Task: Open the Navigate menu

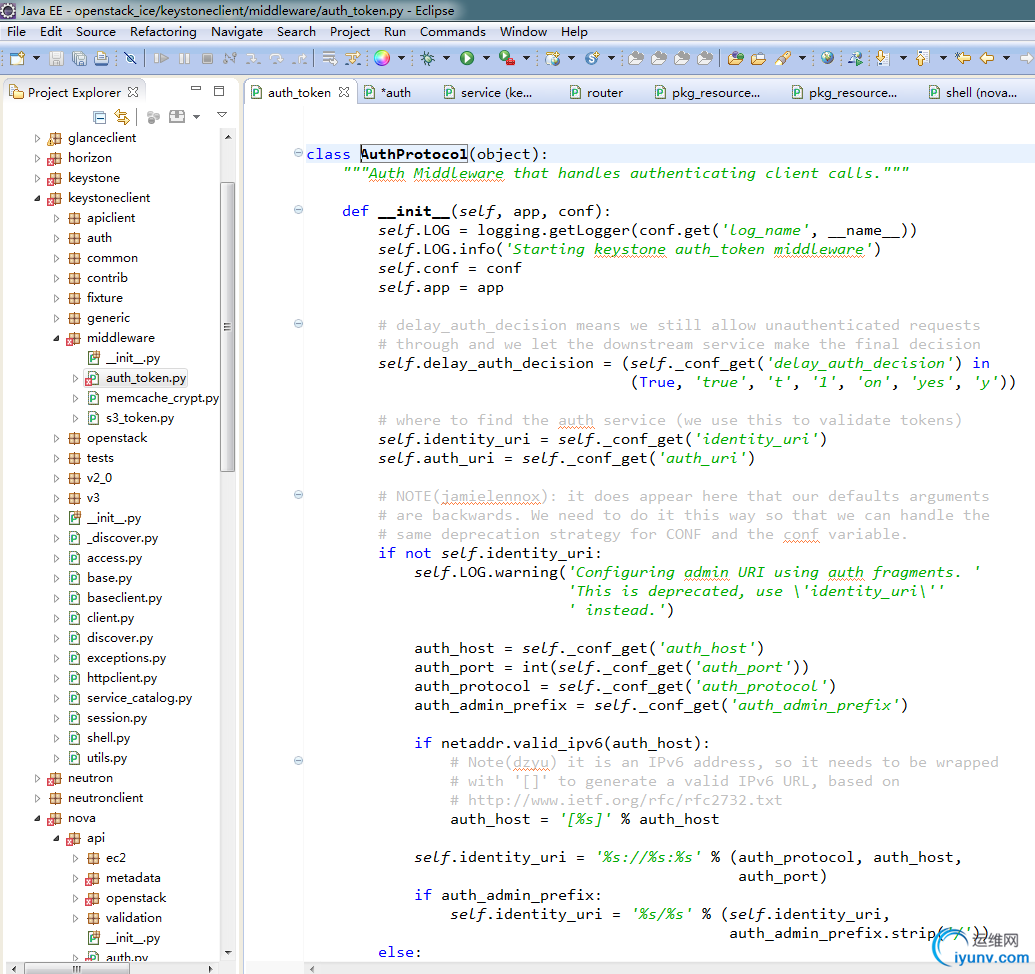Action: pos(237,32)
